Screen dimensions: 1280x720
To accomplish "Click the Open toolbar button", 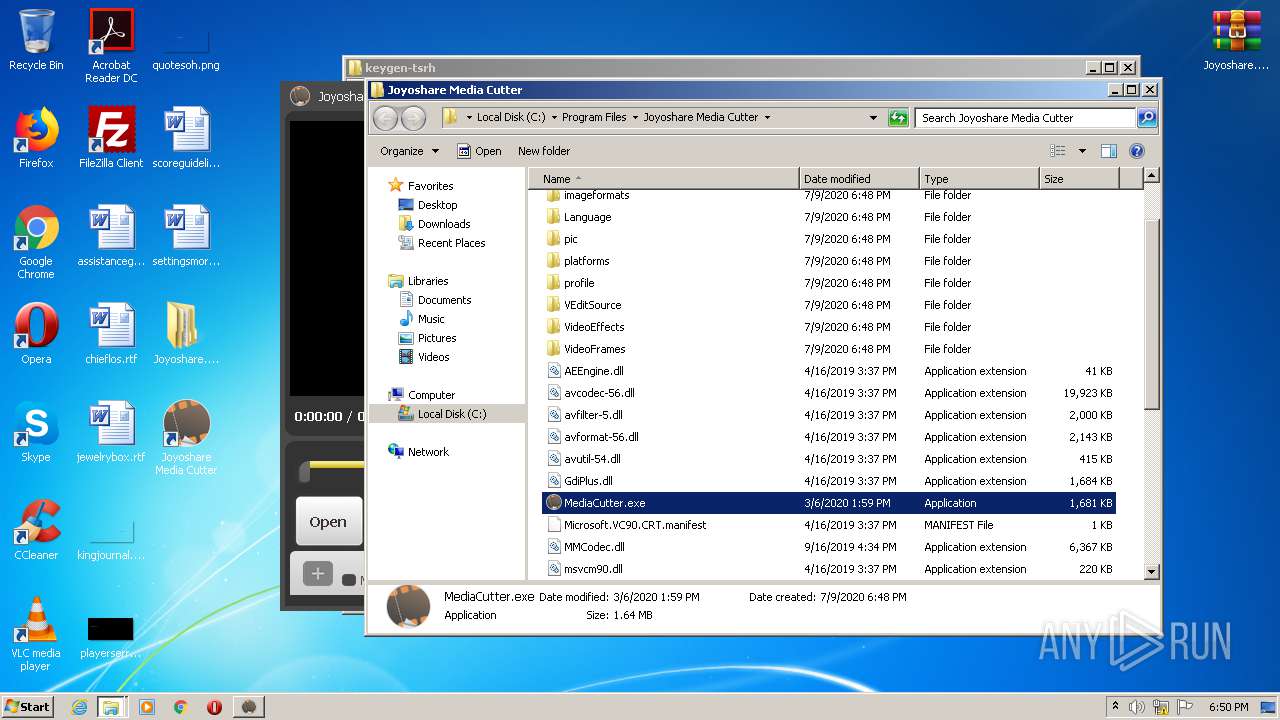I will [479, 151].
